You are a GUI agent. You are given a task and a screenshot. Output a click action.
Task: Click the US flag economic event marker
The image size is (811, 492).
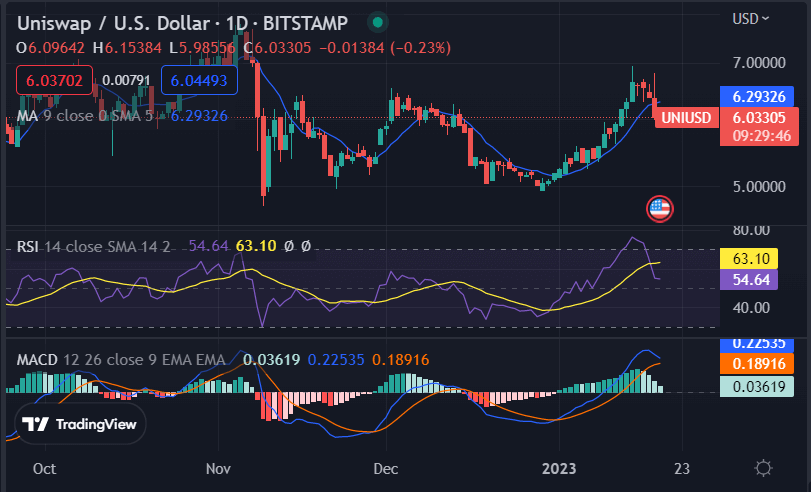click(x=660, y=209)
